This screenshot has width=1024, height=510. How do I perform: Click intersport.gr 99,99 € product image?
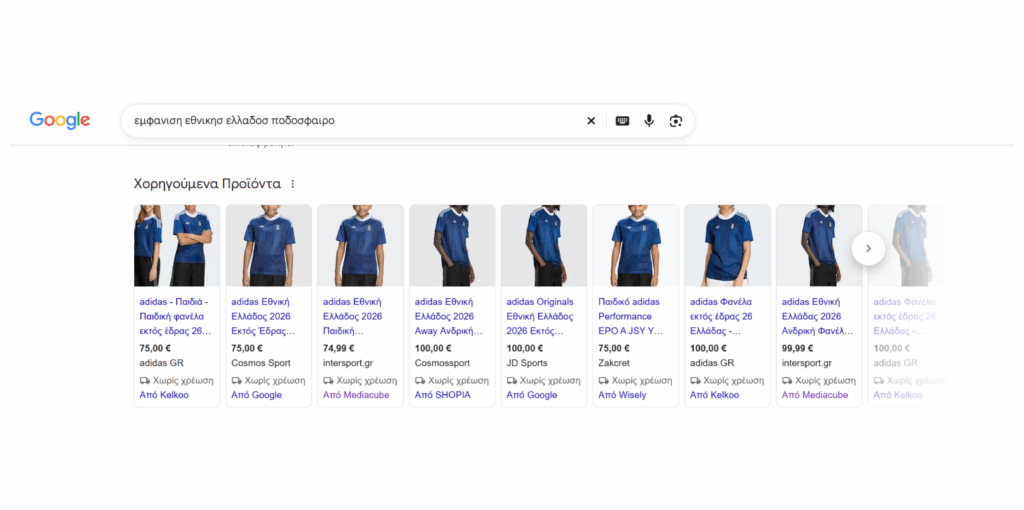820,246
